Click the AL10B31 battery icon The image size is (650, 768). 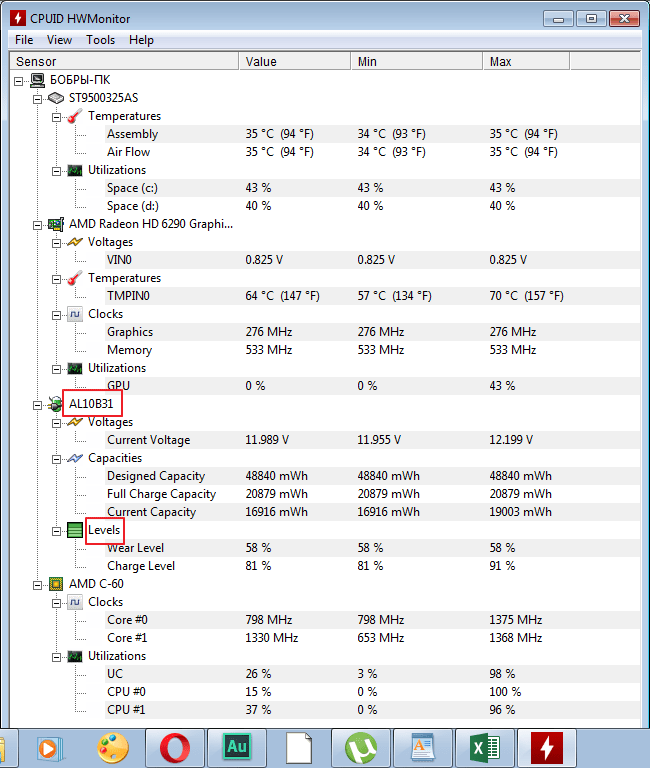coord(55,405)
